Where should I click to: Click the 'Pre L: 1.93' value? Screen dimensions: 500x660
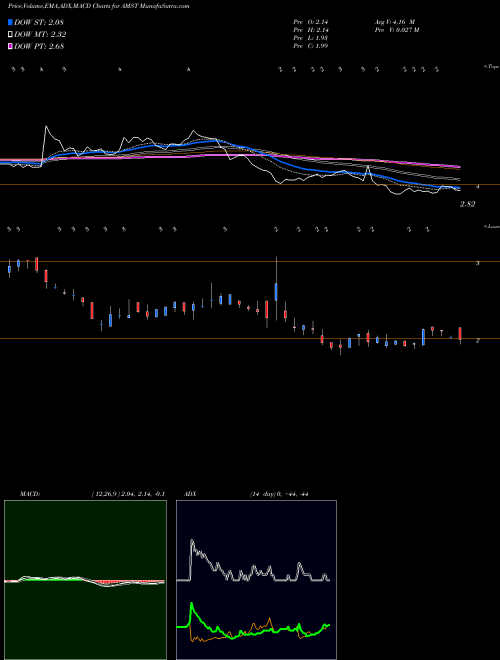click(x=311, y=38)
